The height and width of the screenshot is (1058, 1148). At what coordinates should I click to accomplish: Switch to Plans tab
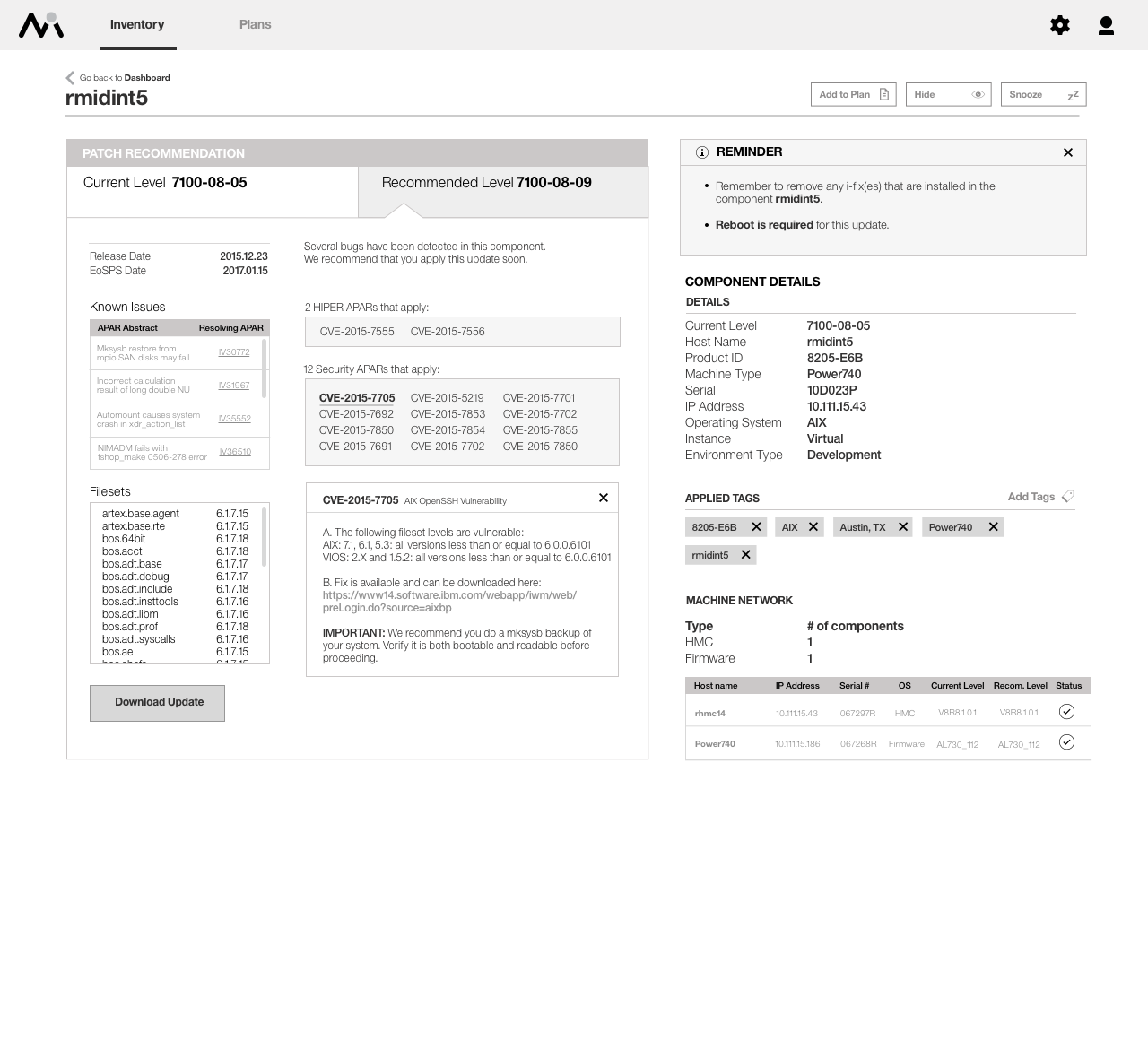click(x=256, y=25)
